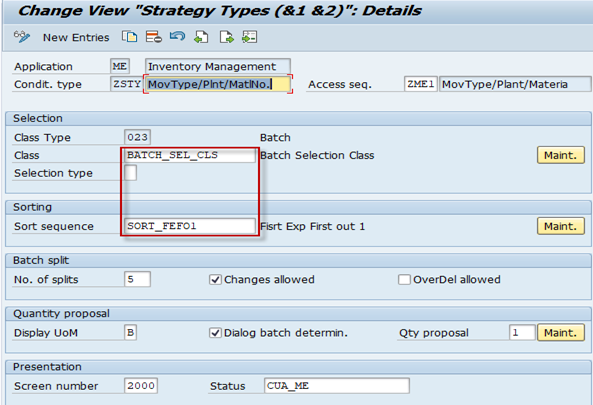This screenshot has height=405, width=593.
Task: Click the Status field CUA_ME
Action: tap(337, 386)
